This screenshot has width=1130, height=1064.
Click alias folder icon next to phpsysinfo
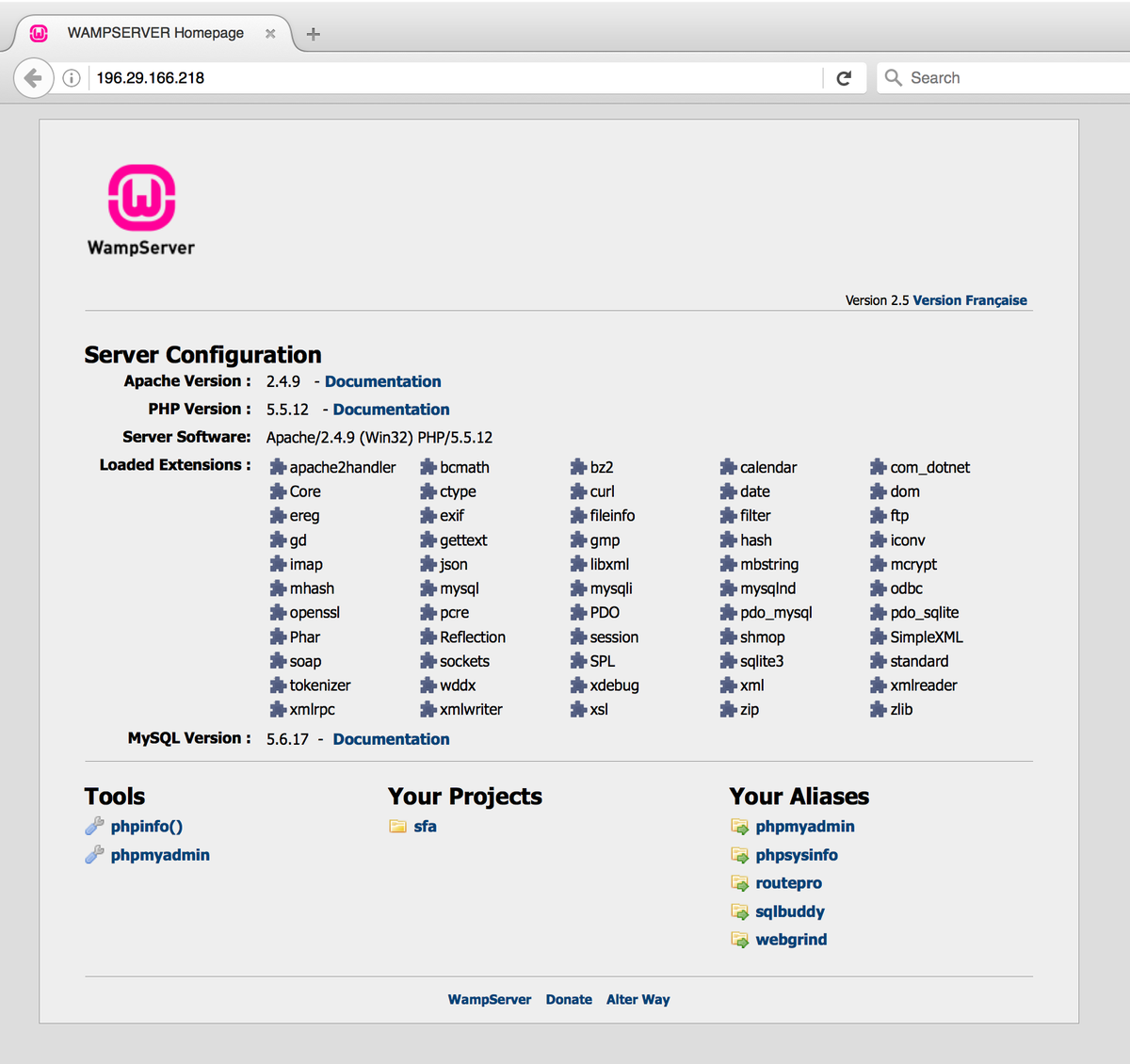pyautogui.click(x=740, y=855)
